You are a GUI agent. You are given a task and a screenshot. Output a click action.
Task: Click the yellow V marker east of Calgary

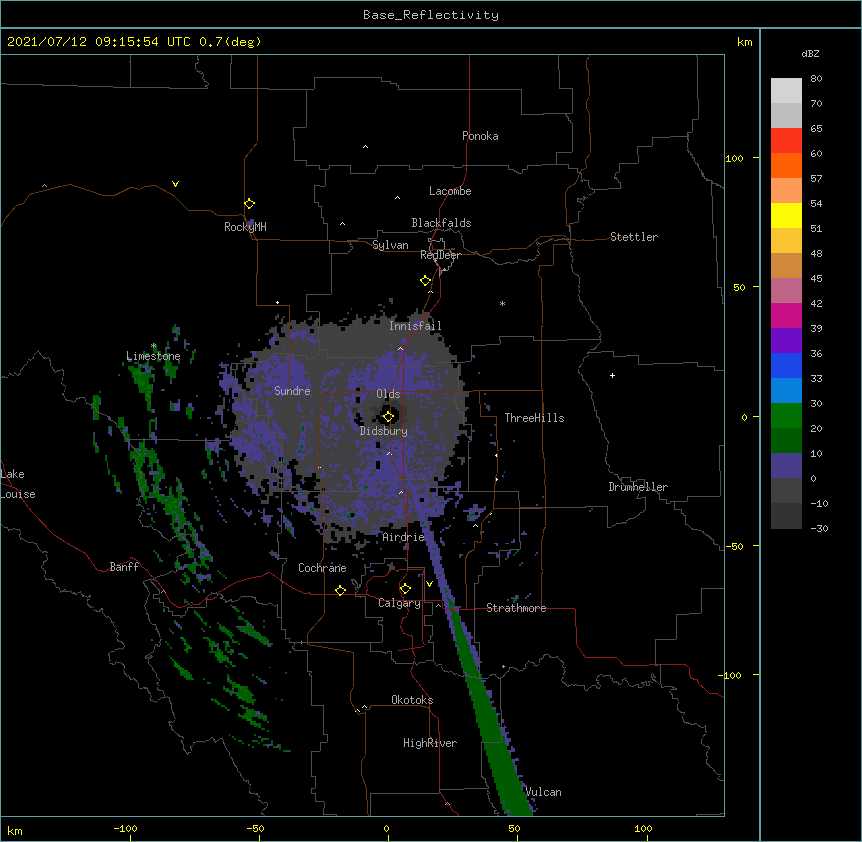(429, 584)
